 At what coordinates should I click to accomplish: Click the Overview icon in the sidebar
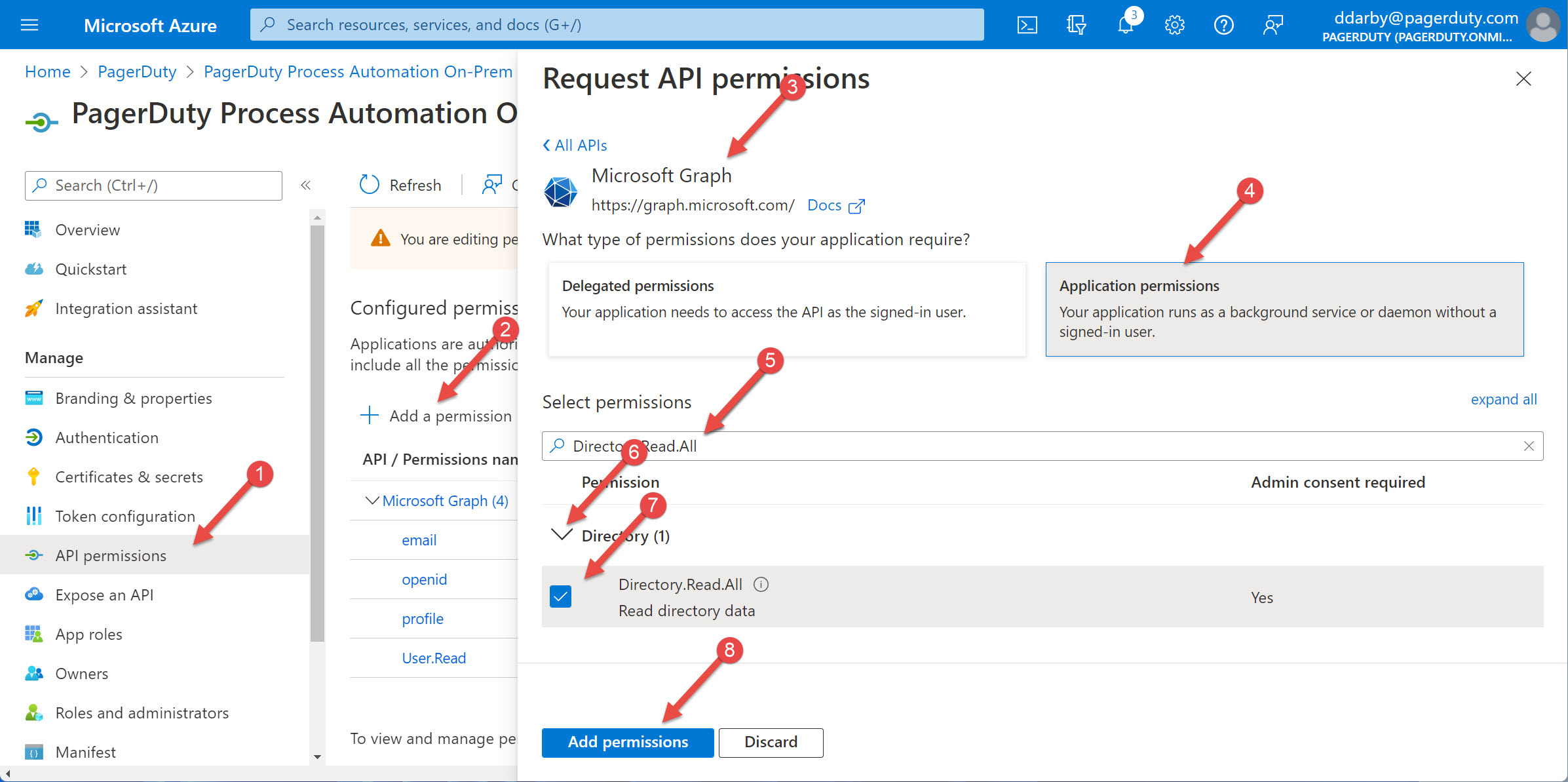[33, 229]
